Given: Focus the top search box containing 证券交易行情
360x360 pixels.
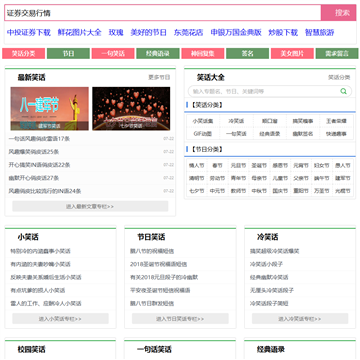Looking at the screenshot, I should coord(163,13).
